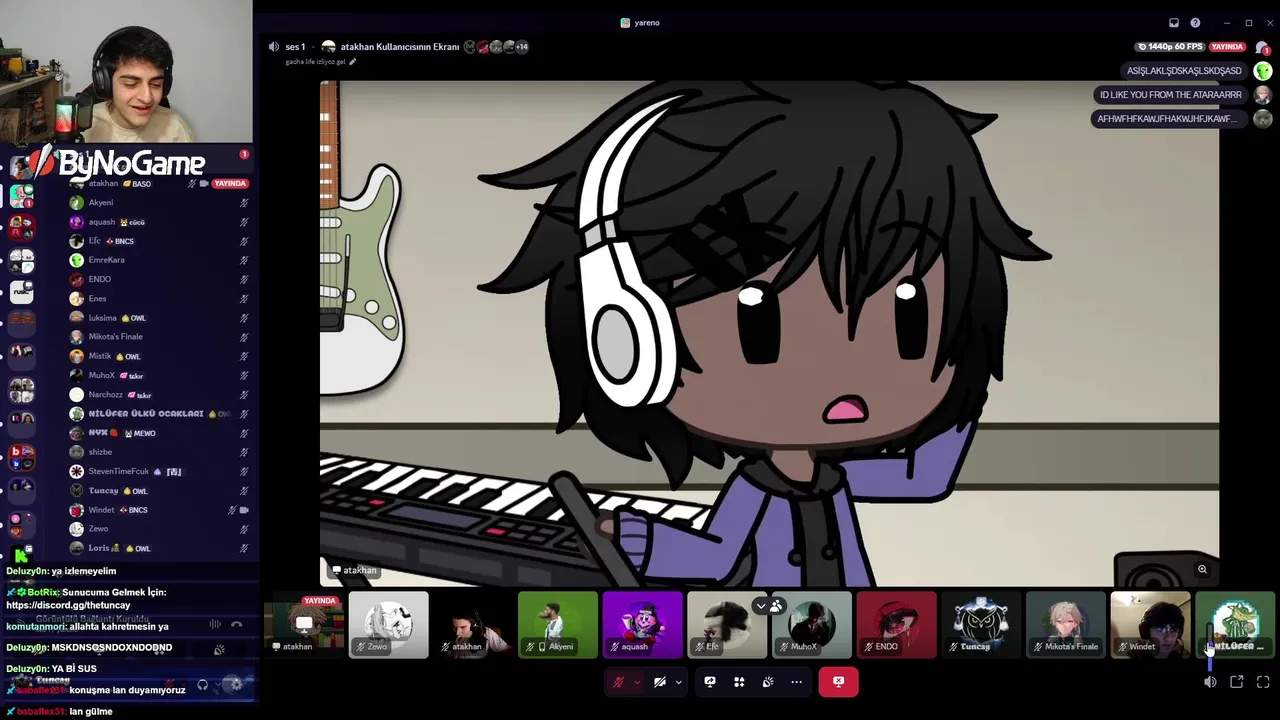Click the muted mic icon beside Akyeni
Image resolution: width=1280 pixels, height=720 pixels.
click(244, 203)
